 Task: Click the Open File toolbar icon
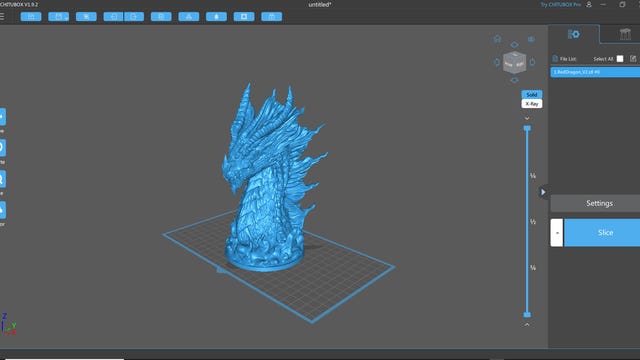[x=31, y=16]
